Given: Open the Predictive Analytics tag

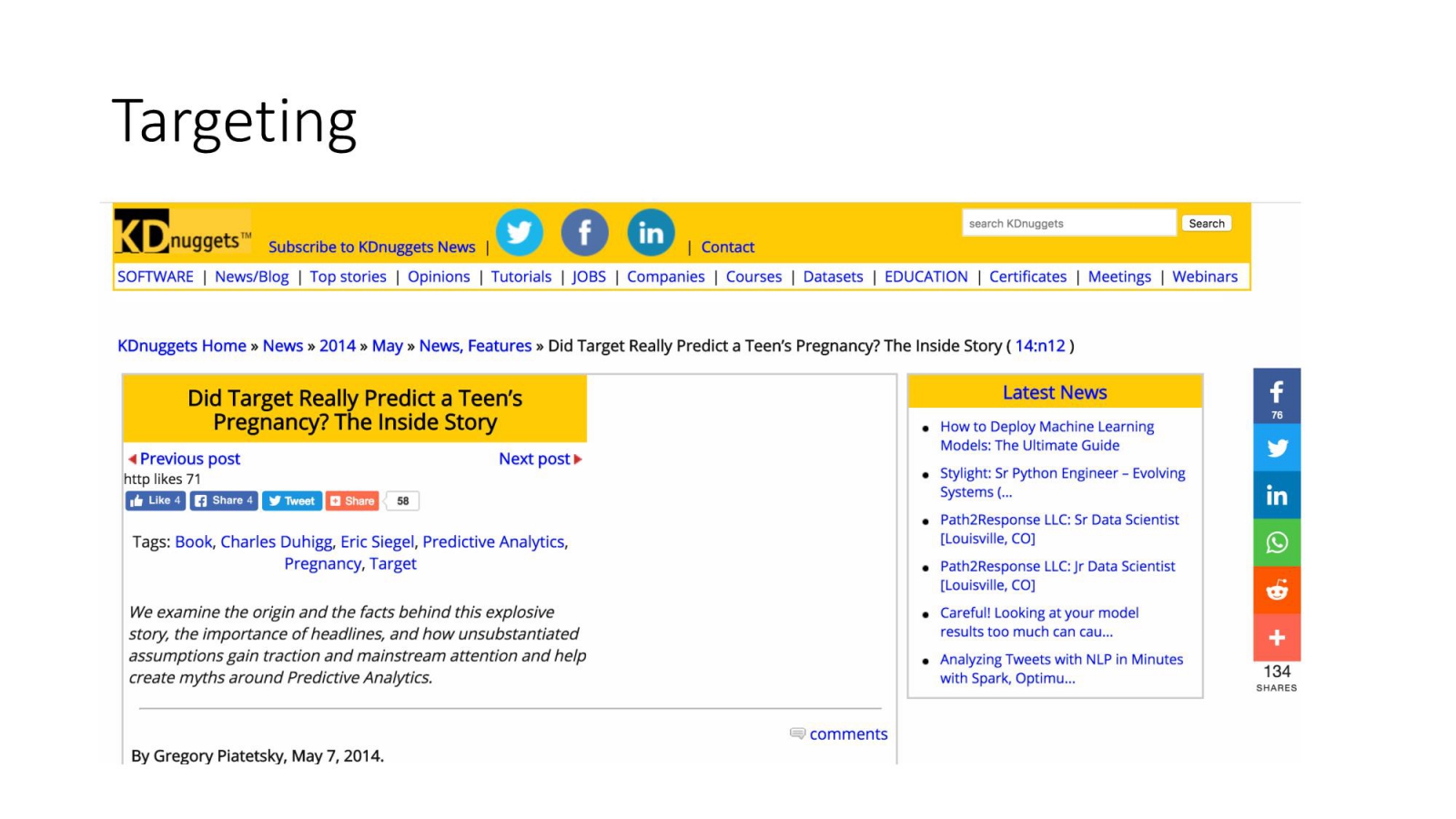Looking at the screenshot, I should pos(493,541).
